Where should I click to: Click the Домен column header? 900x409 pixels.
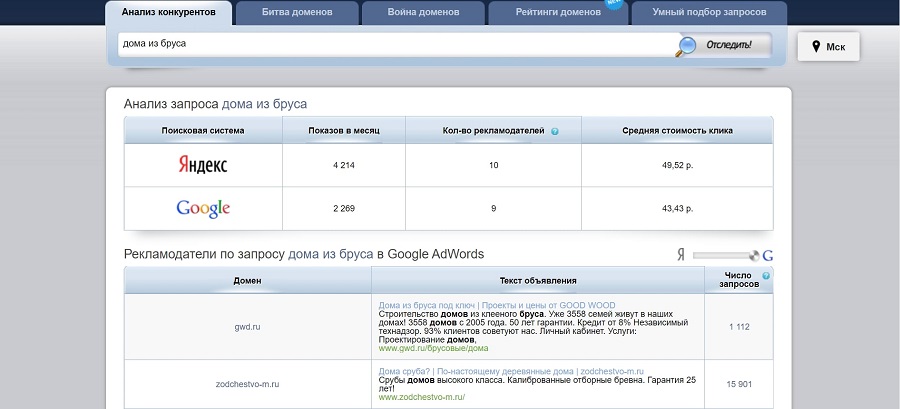point(247,281)
